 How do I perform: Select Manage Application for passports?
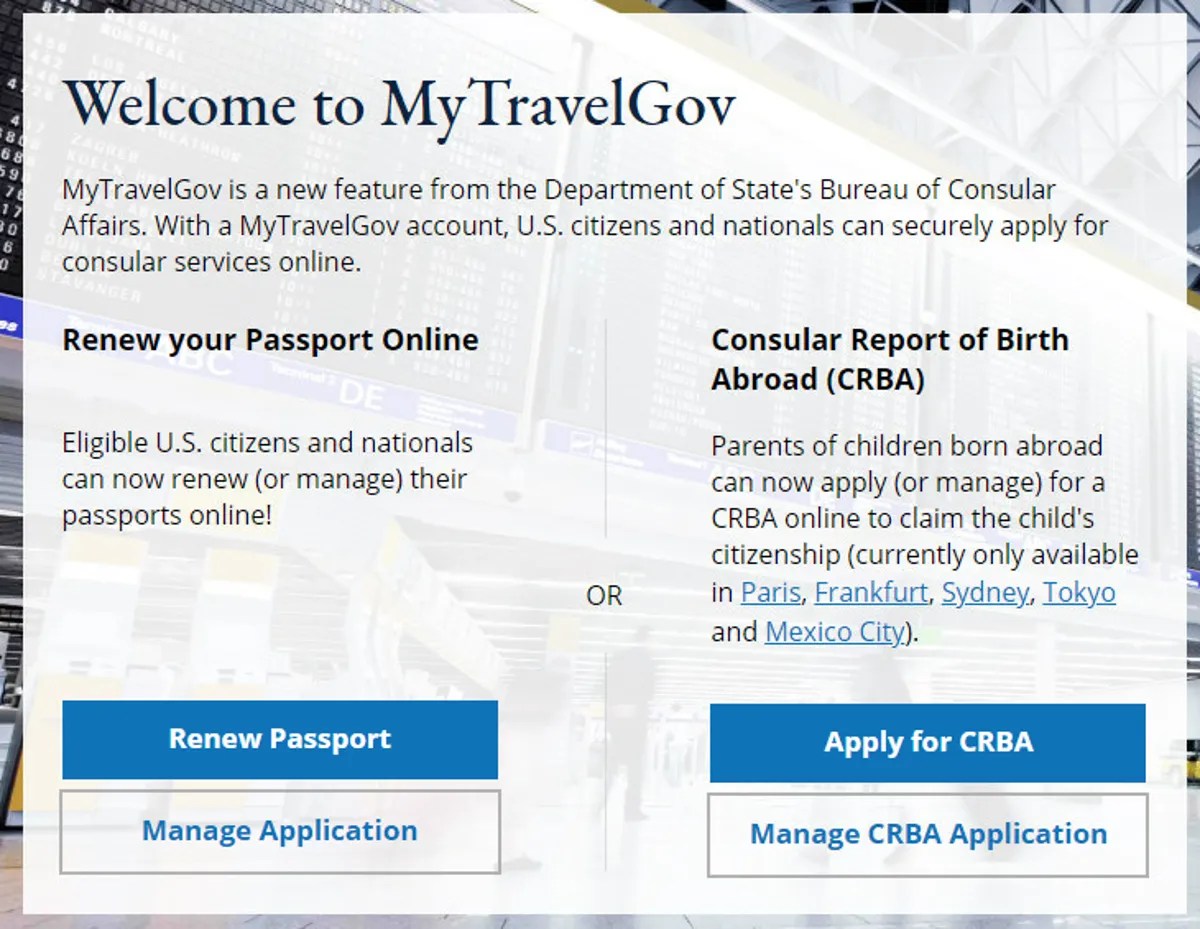280,831
